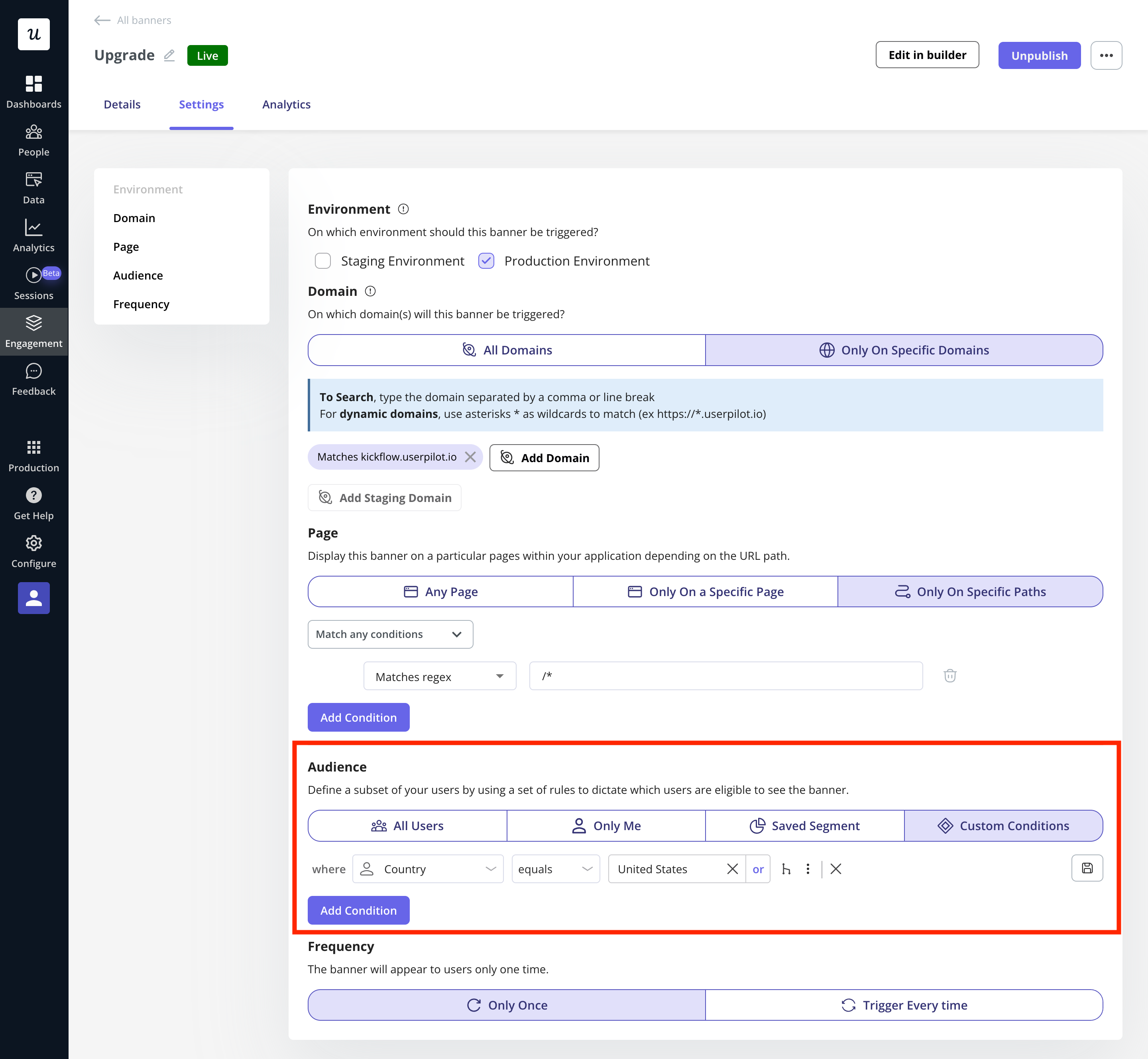Image resolution: width=1148 pixels, height=1059 pixels.
Task: Open the three-dots menu next to Unpublish
Action: click(x=1106, y=55)
